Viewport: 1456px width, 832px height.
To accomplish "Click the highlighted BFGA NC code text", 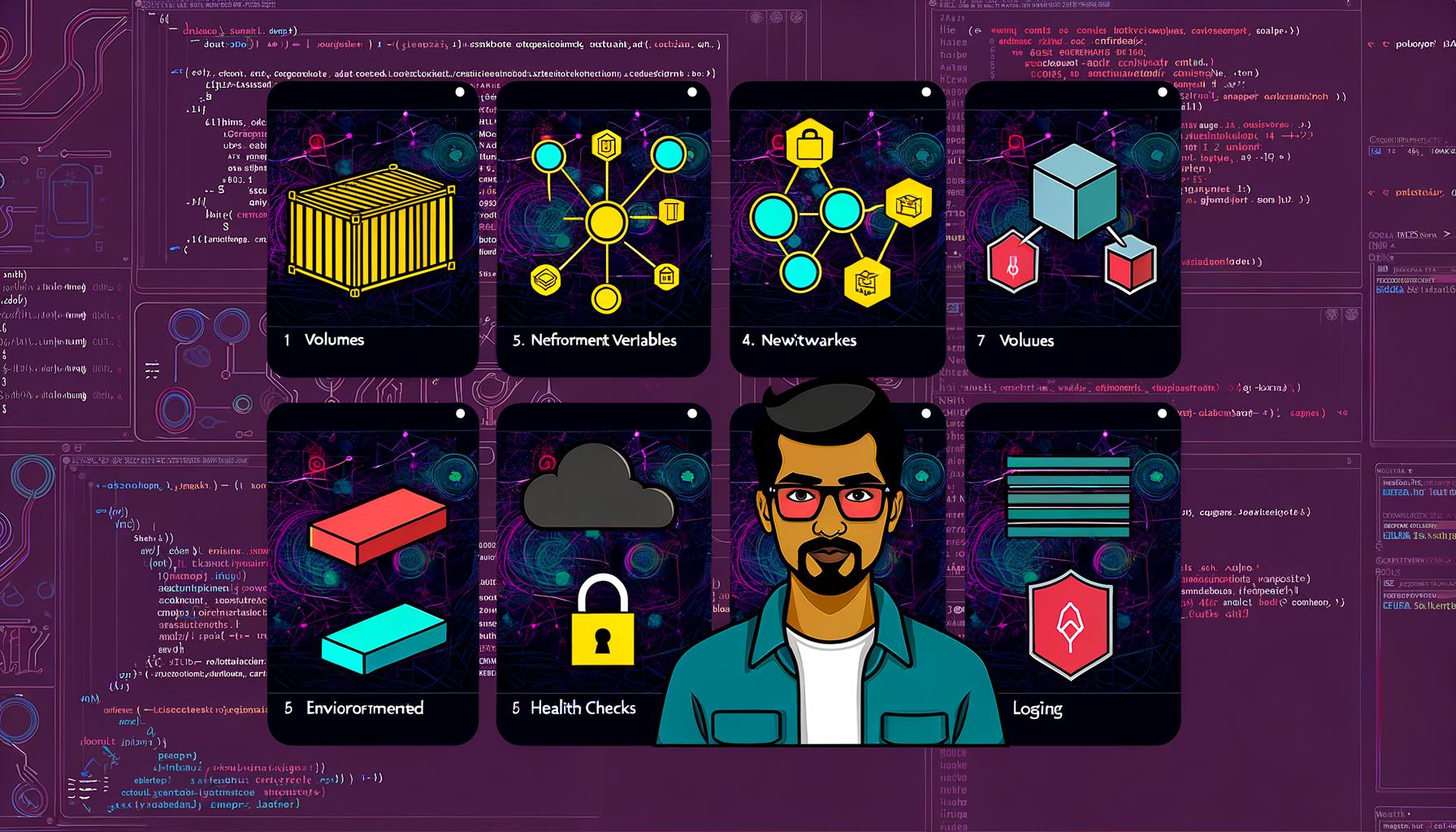I will [x=1389, y=289].
